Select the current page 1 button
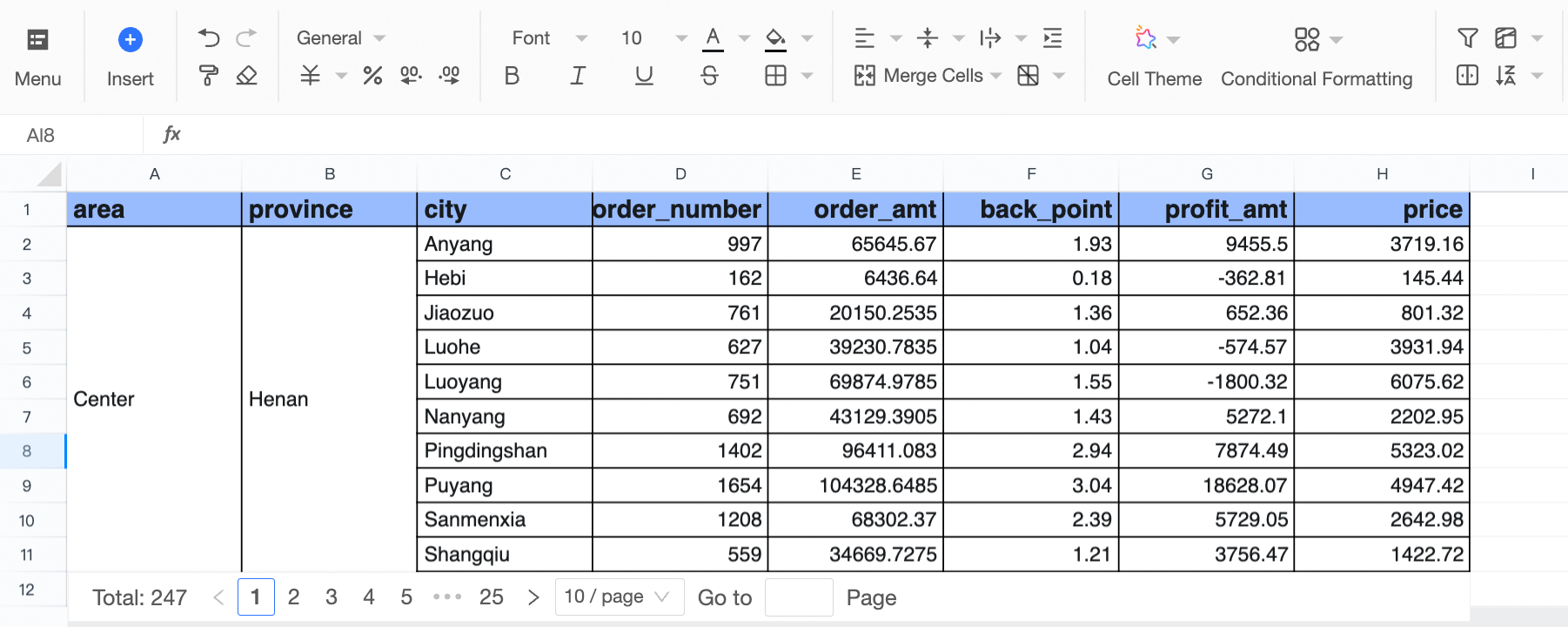Image resolution: width=1568 pixels, height=627 pixels. click(256, 597)
